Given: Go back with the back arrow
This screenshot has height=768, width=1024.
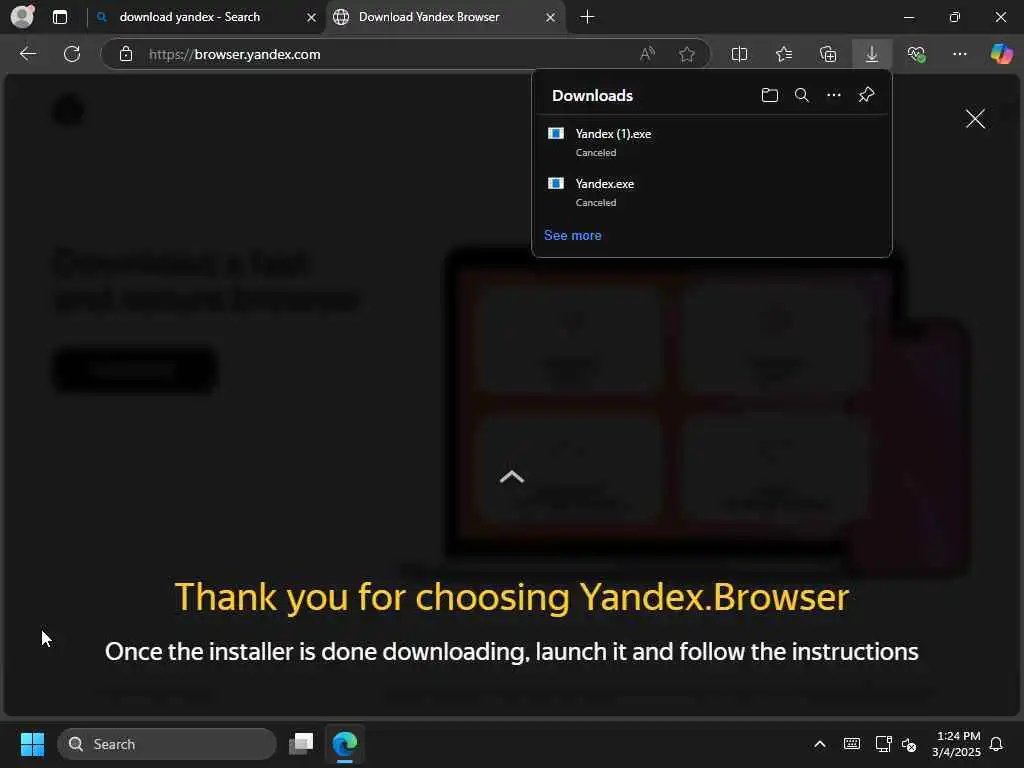Looking at the screenshot, I should 27,54.
